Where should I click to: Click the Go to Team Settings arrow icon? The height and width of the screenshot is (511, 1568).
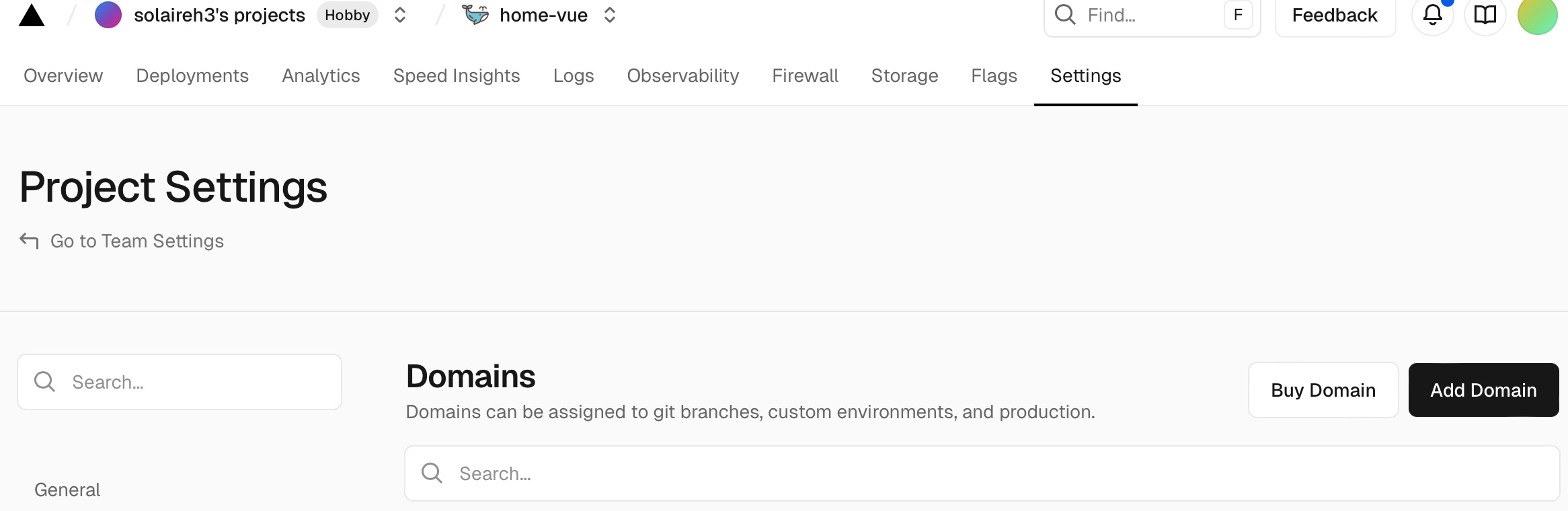click(29, 241)
